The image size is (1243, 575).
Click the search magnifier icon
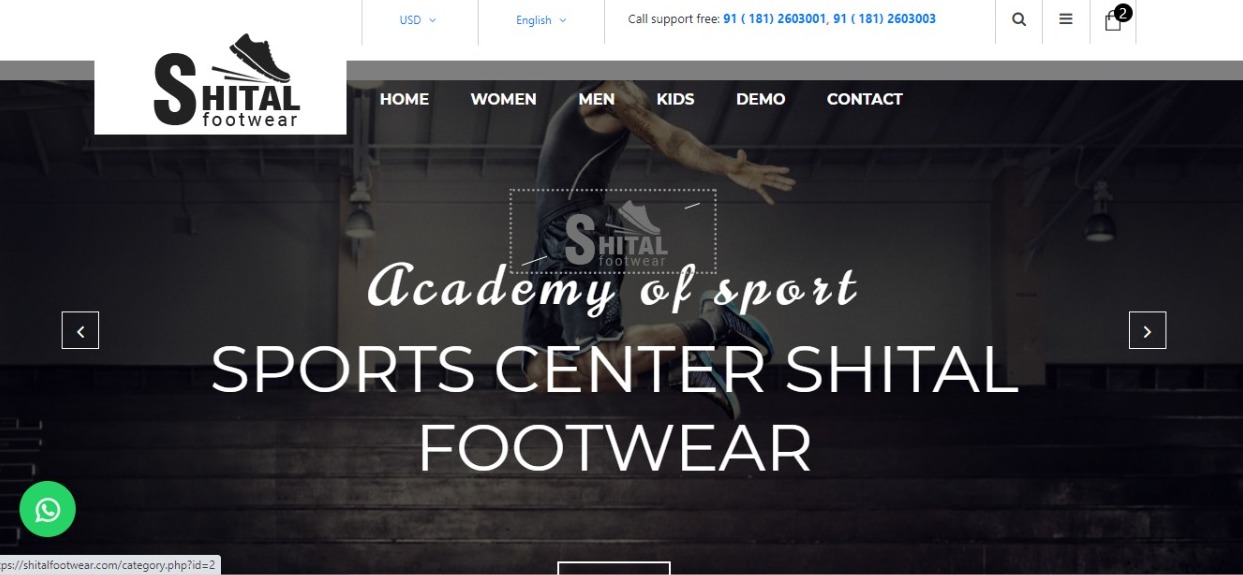tap(1018, 19)
